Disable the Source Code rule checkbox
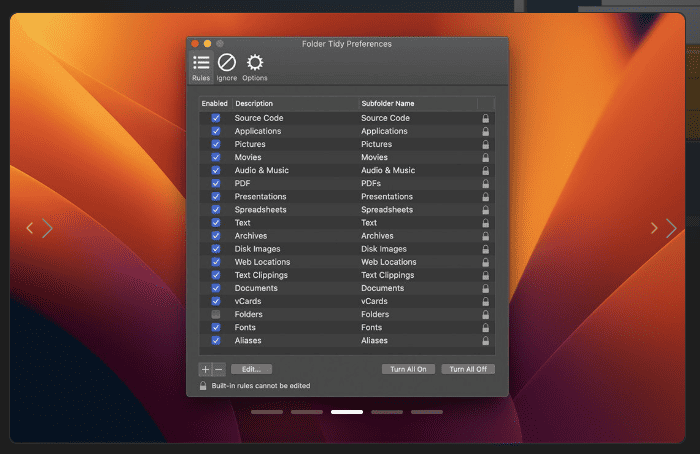This screenshot has height=454, width=700. tap(216, 118)
